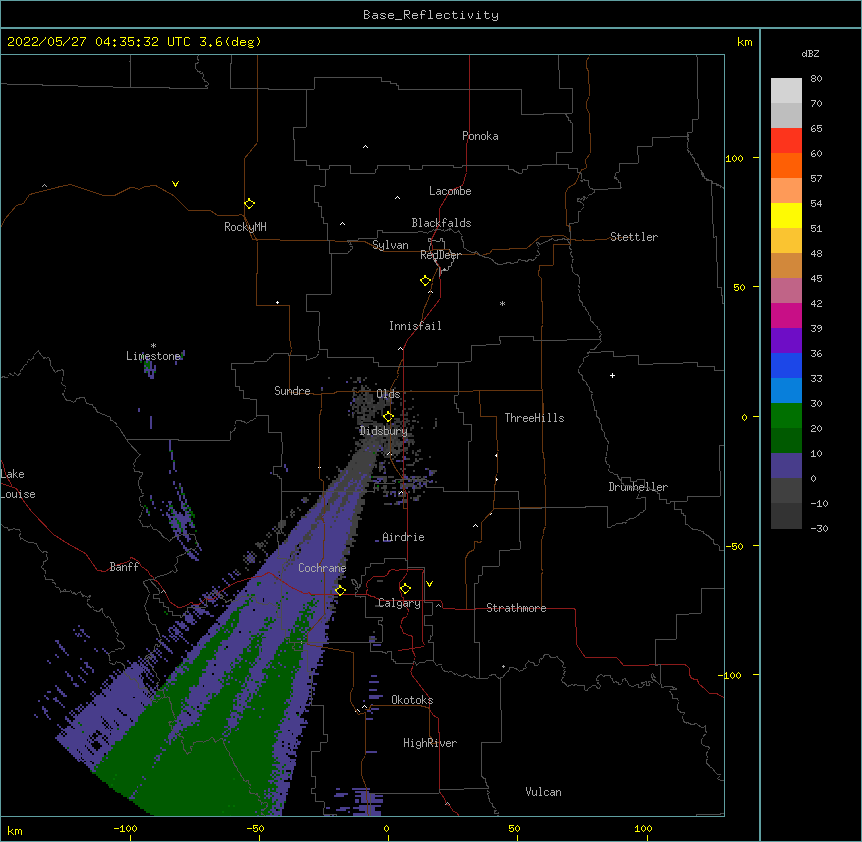
Task: Click the Cochrane town label
Action: 322,568
